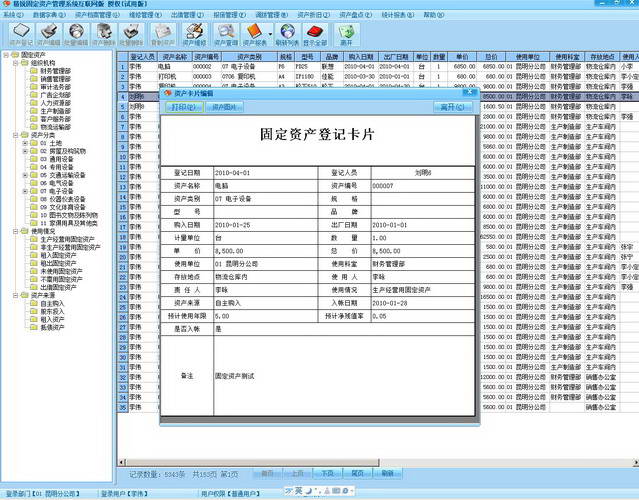Click horizontal scrollbar left arrow
Image resolution: width=639 pixels, height=500 pixels.
point(121,463)
